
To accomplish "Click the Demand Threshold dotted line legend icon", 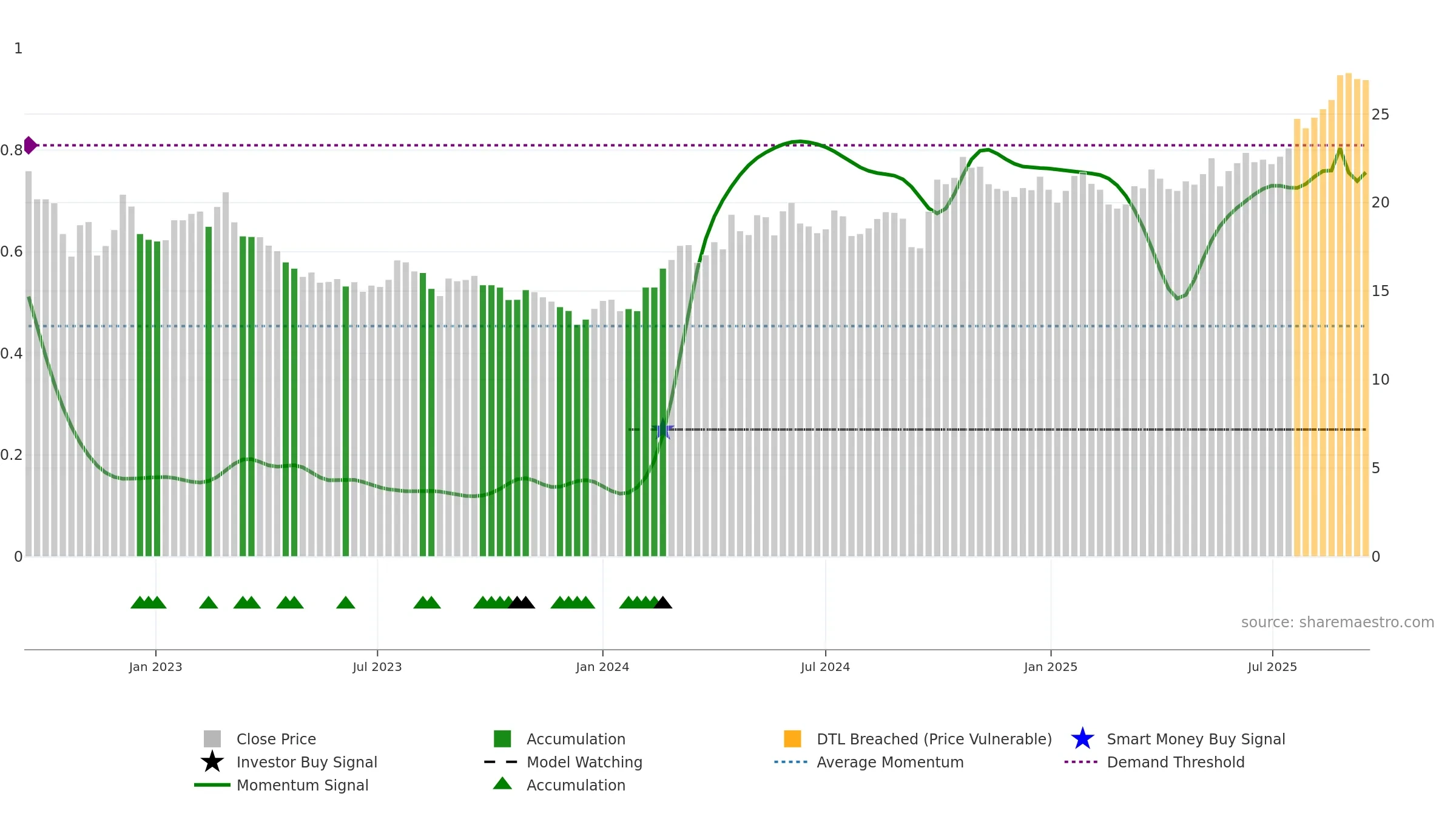I will point(1081,762).
